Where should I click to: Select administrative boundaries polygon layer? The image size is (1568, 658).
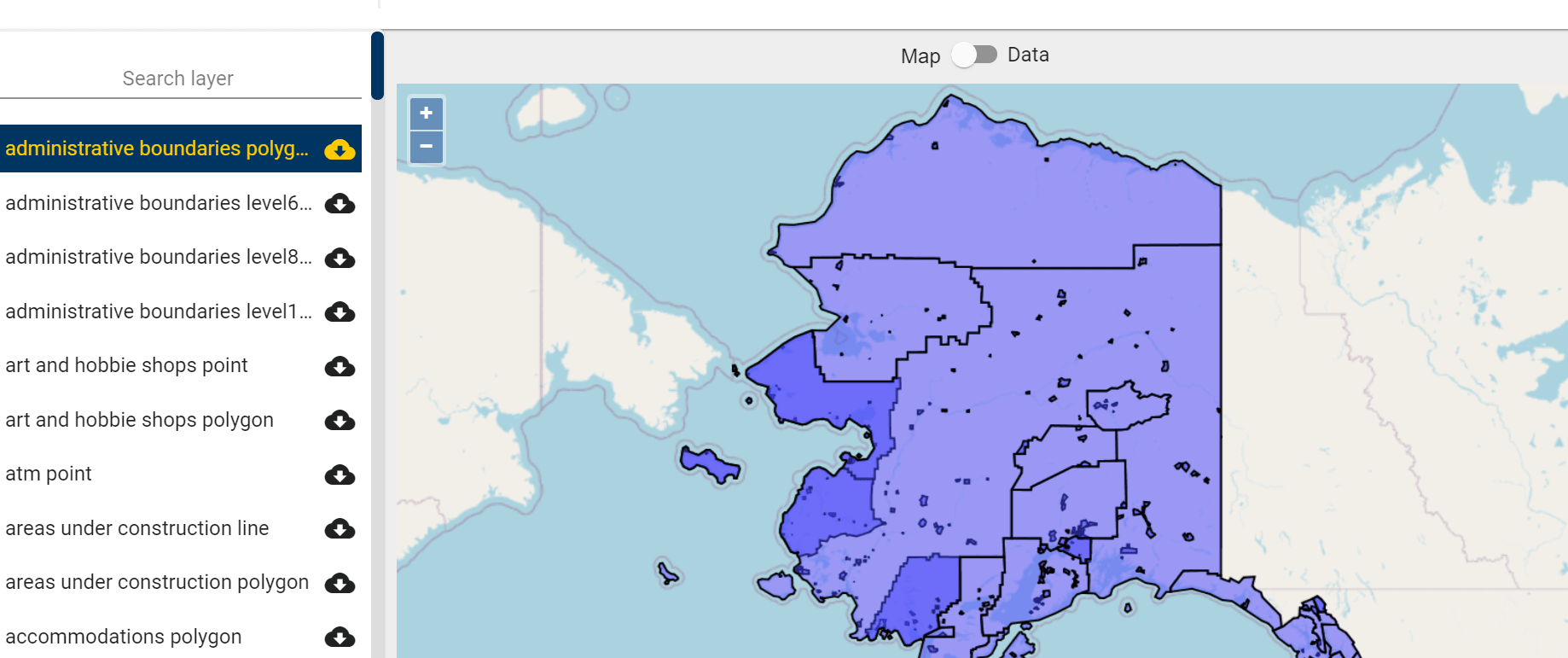(157, 148)
